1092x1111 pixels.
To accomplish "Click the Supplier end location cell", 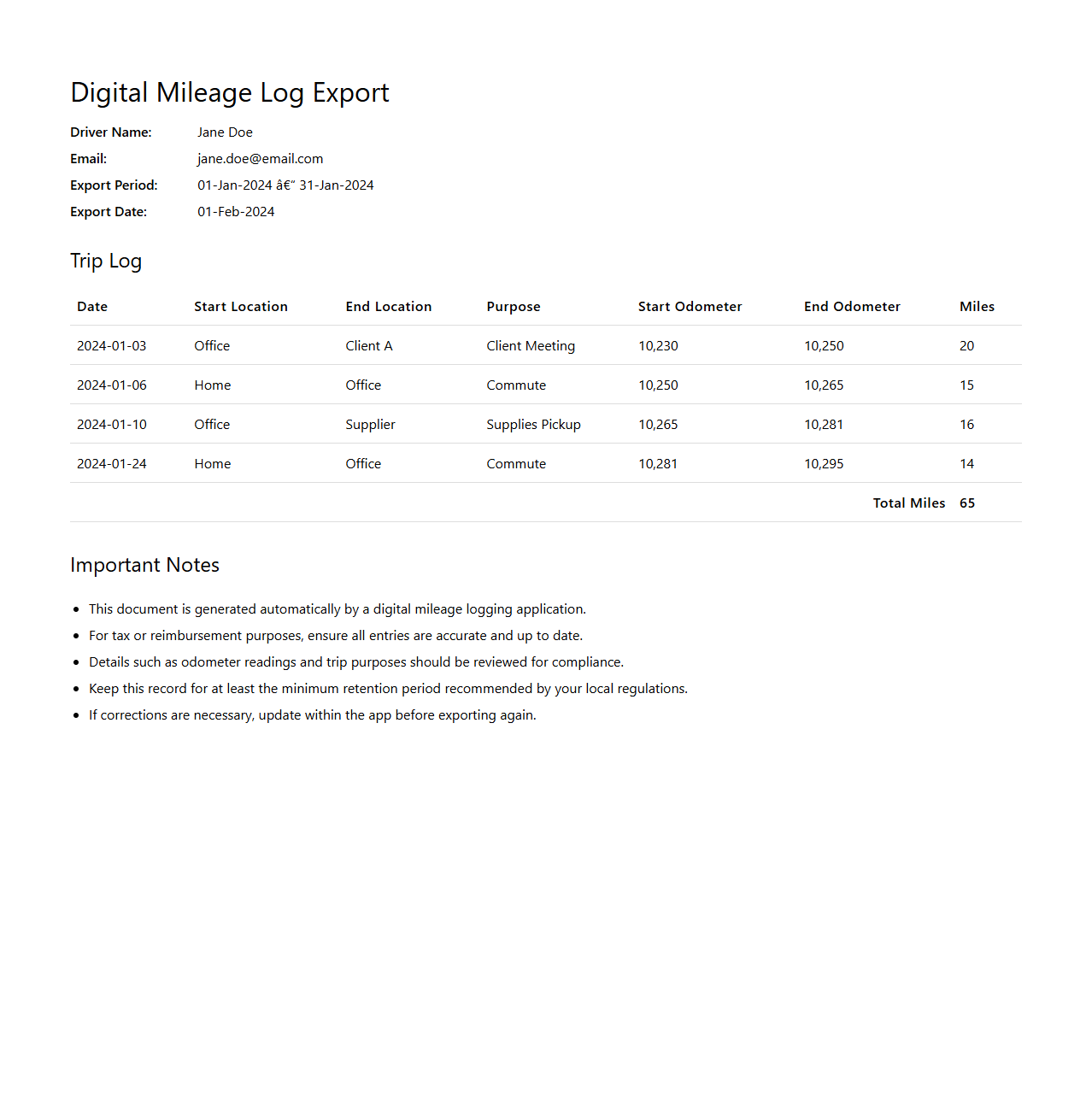I will 370,425.
